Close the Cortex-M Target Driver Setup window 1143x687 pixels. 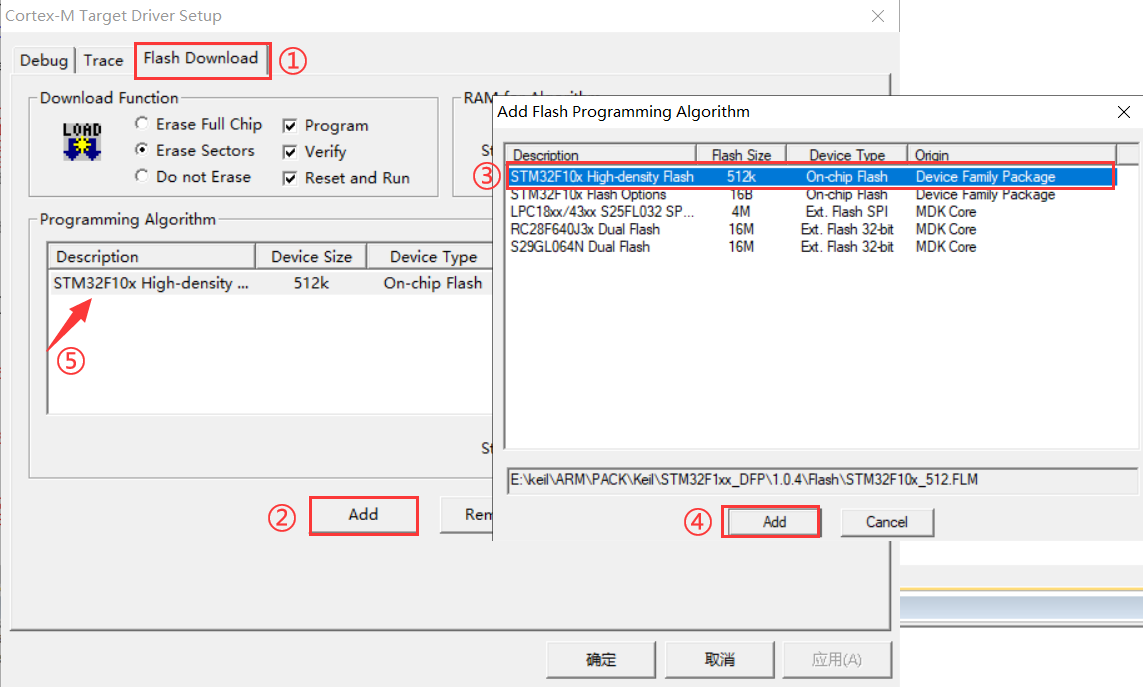878,16
